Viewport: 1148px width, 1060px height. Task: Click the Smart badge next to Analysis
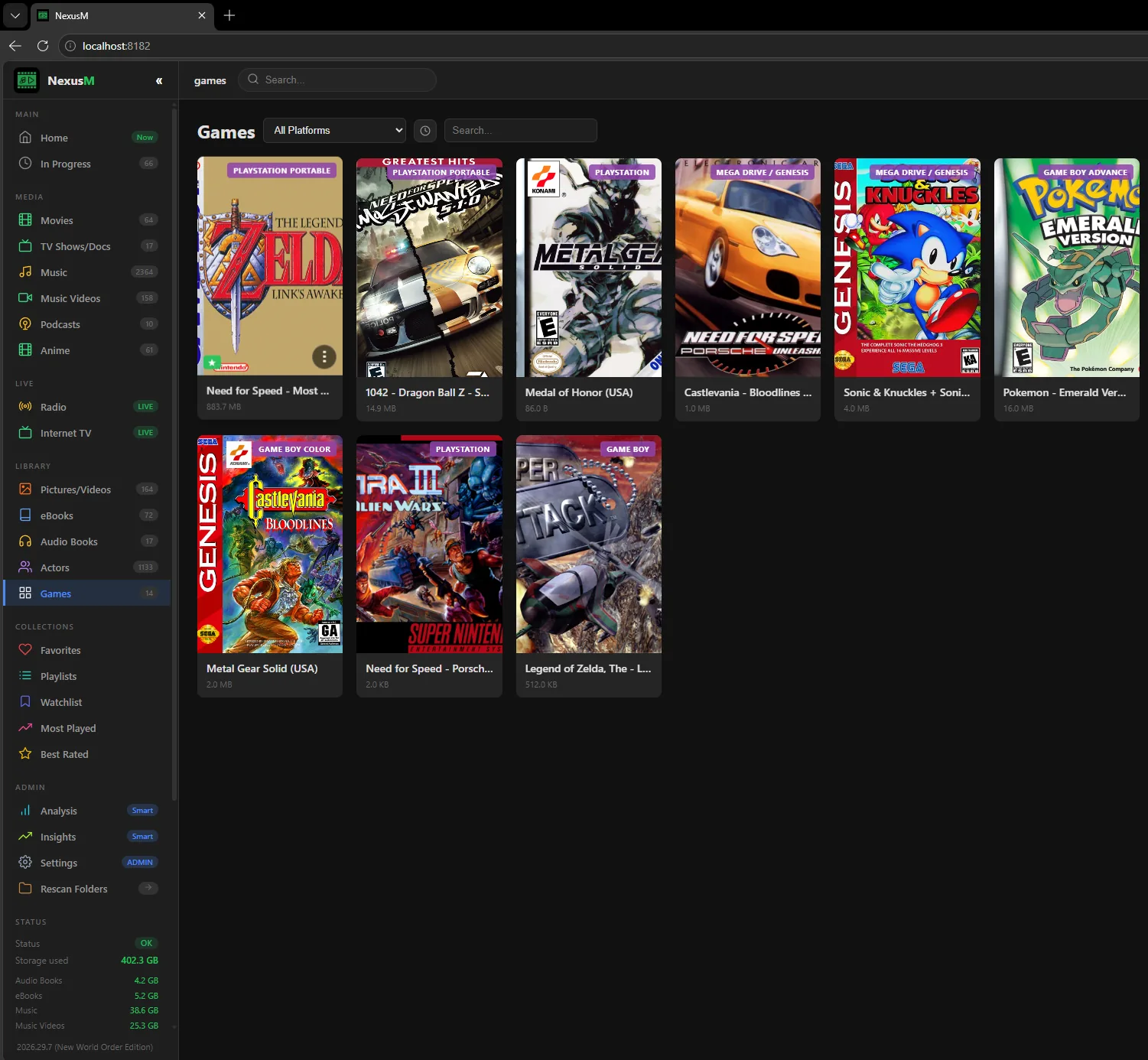(x=142, y=811)
